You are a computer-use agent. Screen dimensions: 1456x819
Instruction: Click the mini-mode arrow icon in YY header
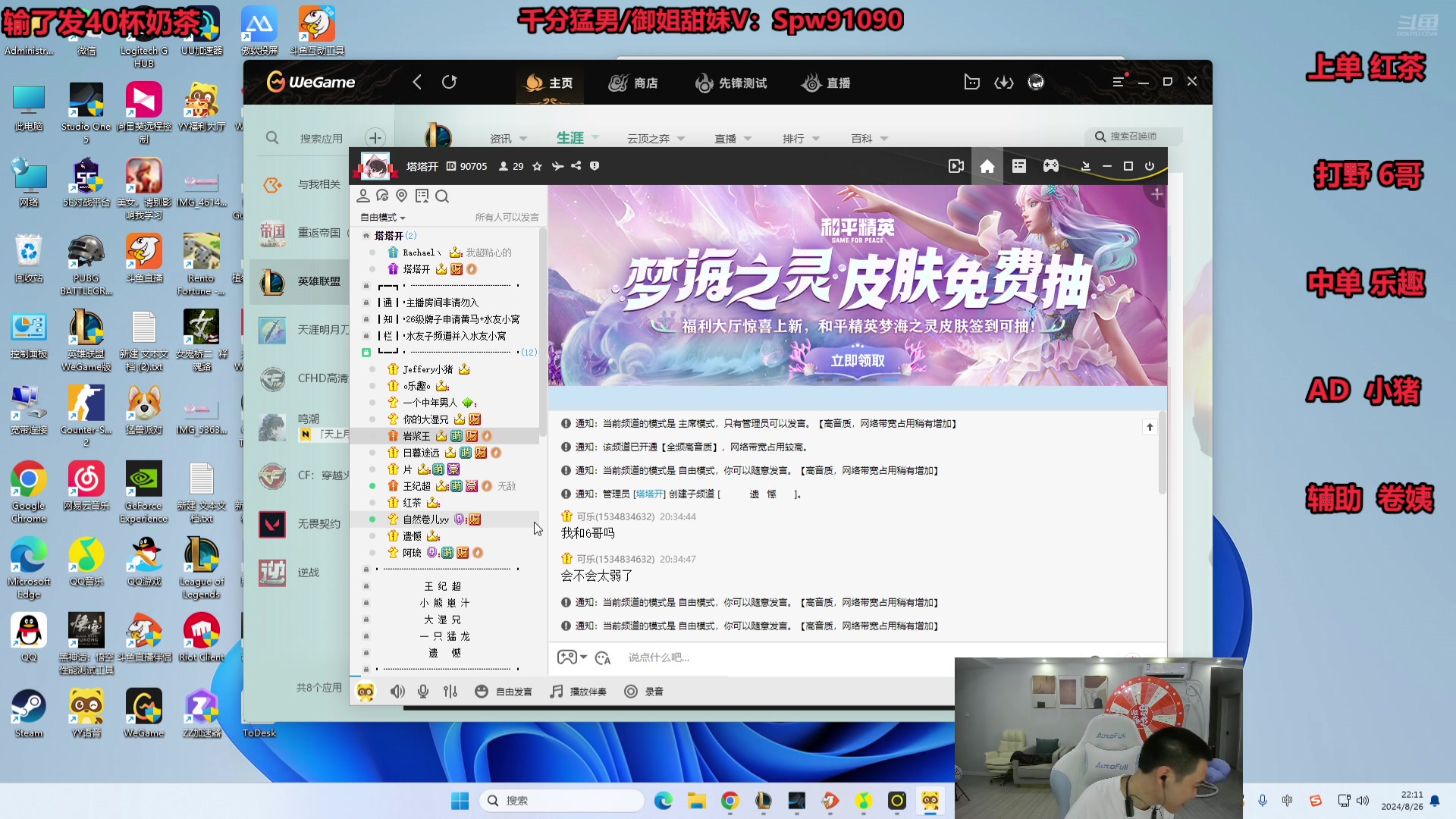(1086, 166)
